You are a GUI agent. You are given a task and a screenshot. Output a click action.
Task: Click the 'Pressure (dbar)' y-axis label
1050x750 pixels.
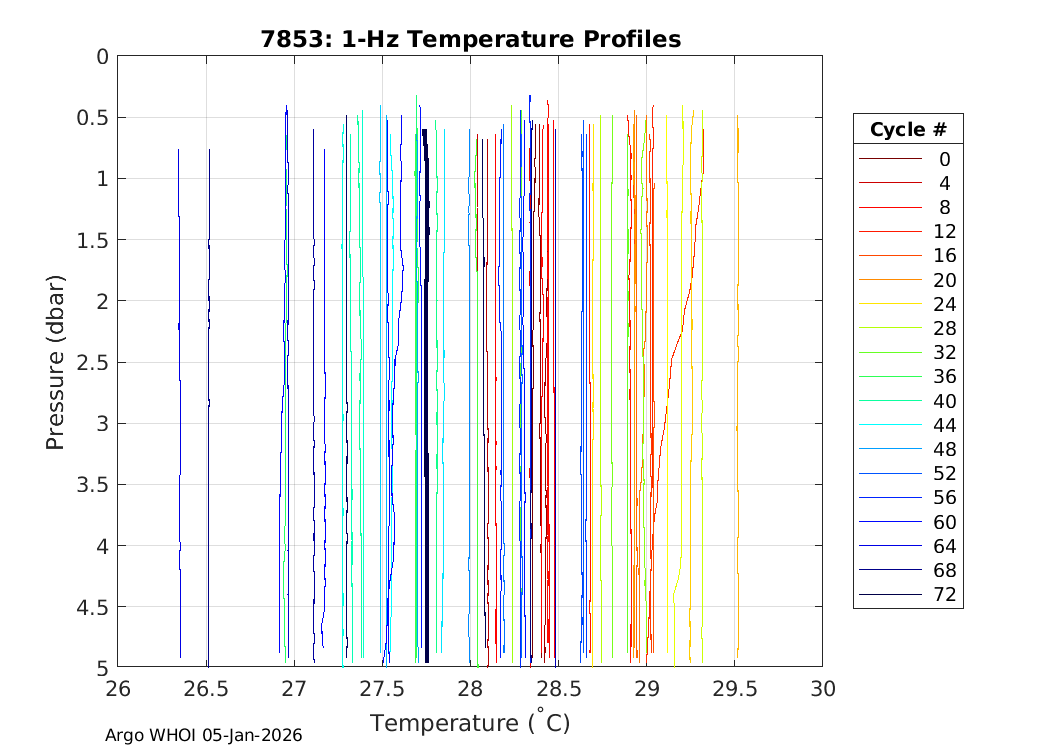point(56,361)
